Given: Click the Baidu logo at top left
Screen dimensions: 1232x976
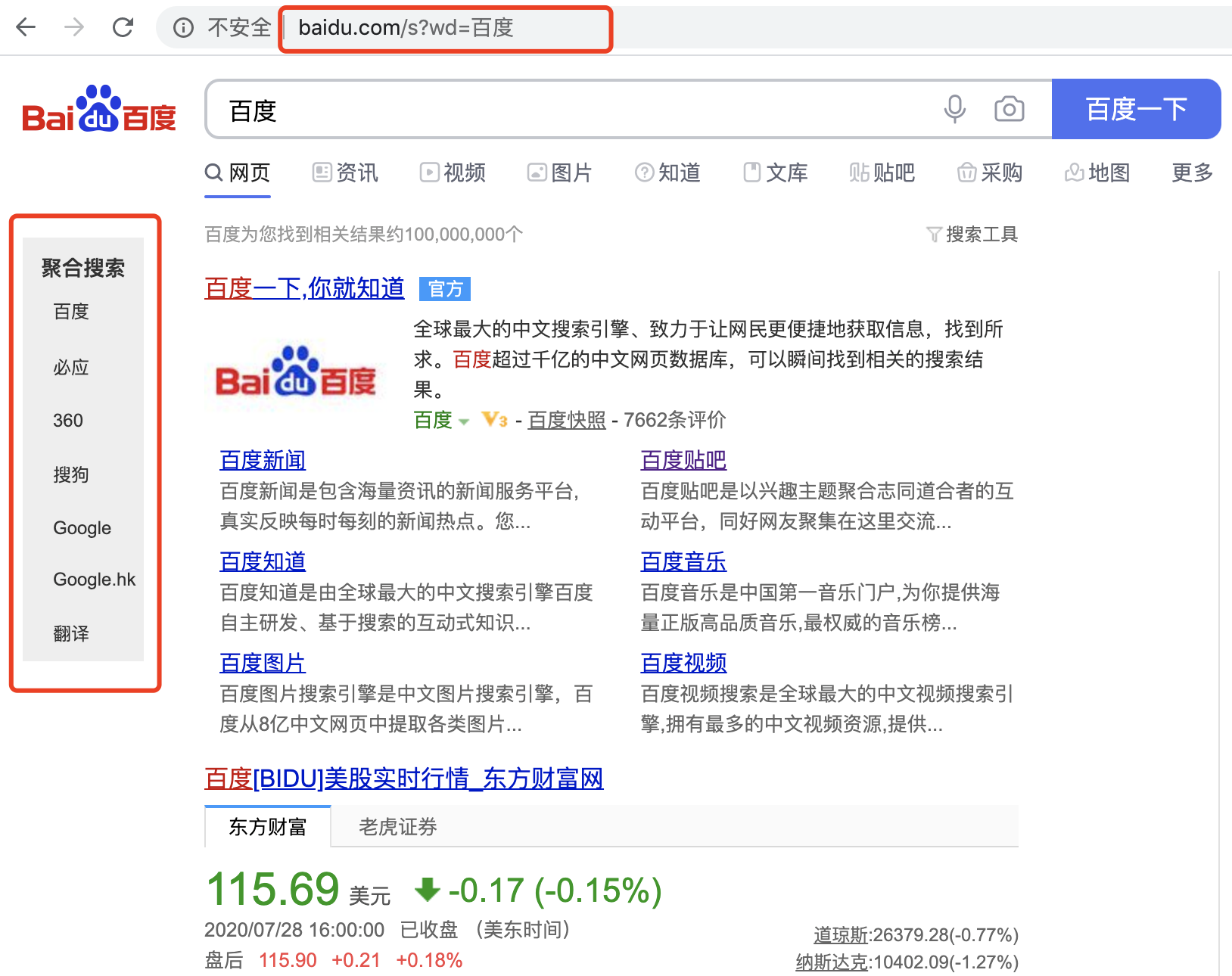Looking at the screenshot, I should [99, 109].
